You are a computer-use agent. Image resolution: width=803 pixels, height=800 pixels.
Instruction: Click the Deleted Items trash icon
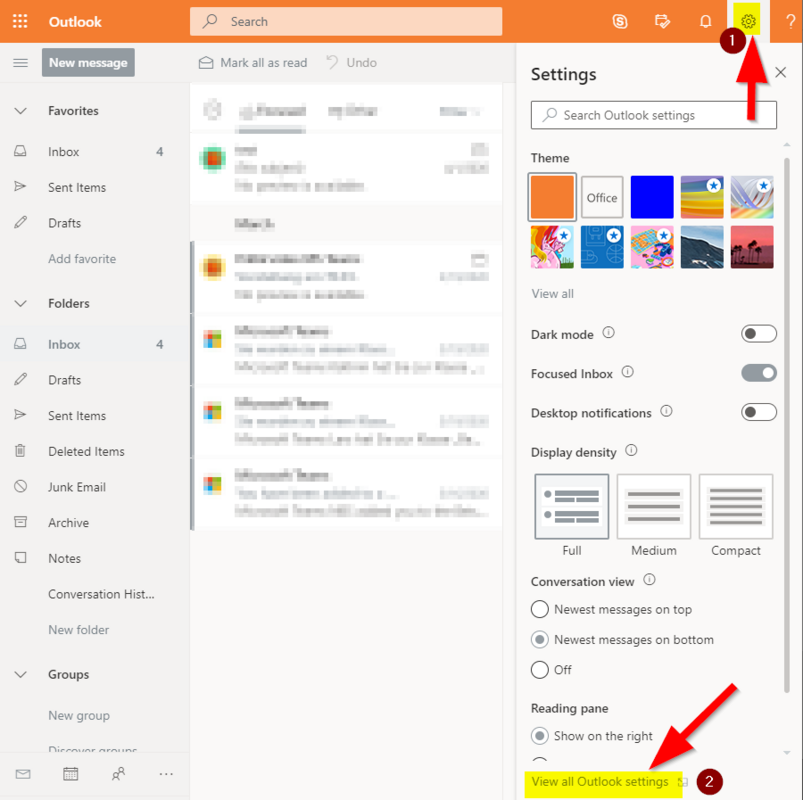20,451
